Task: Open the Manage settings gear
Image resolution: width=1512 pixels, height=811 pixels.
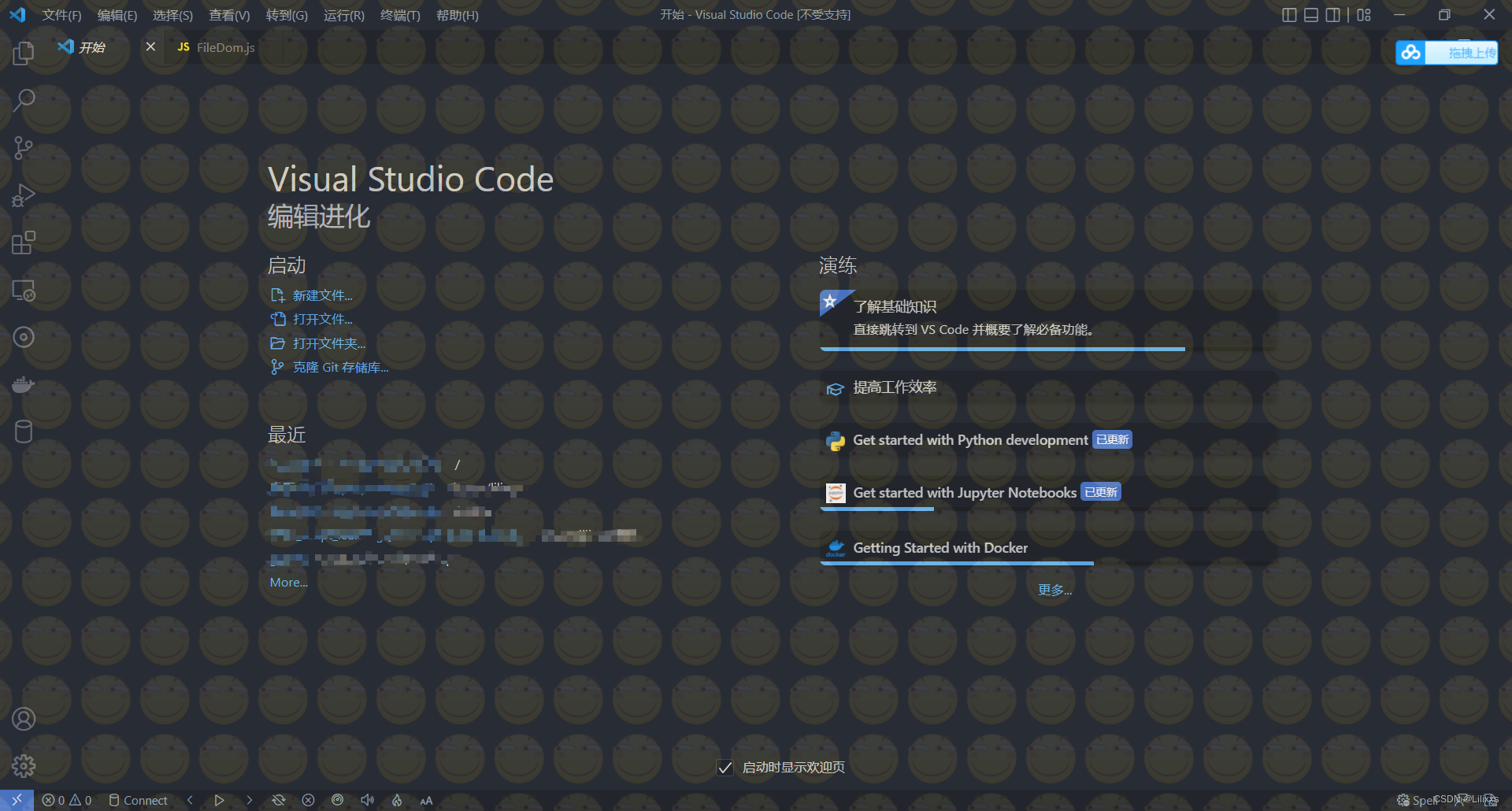Action: point(24,765)
